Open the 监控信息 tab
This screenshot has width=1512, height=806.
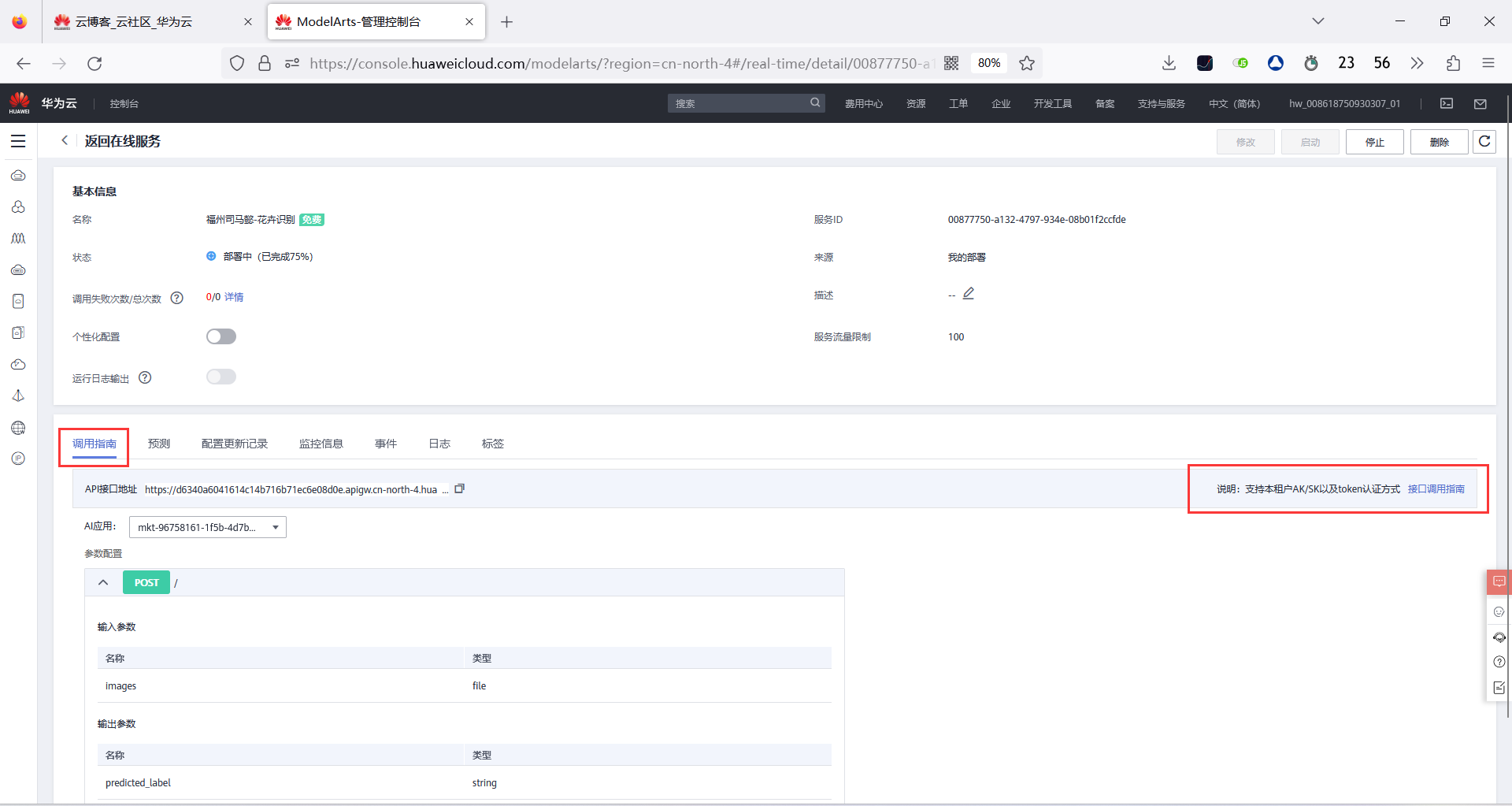[321, 444]
